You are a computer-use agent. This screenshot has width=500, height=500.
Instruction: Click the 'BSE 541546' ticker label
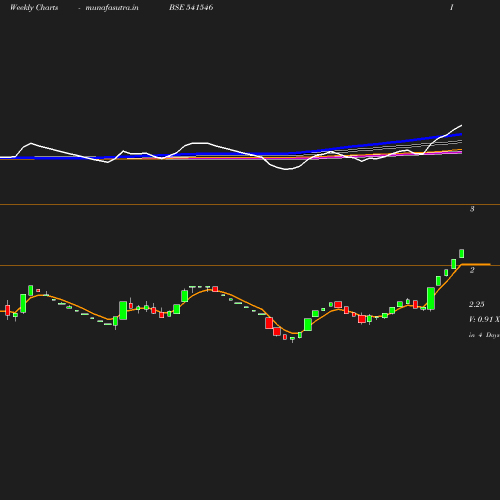(x=191, y=7)
